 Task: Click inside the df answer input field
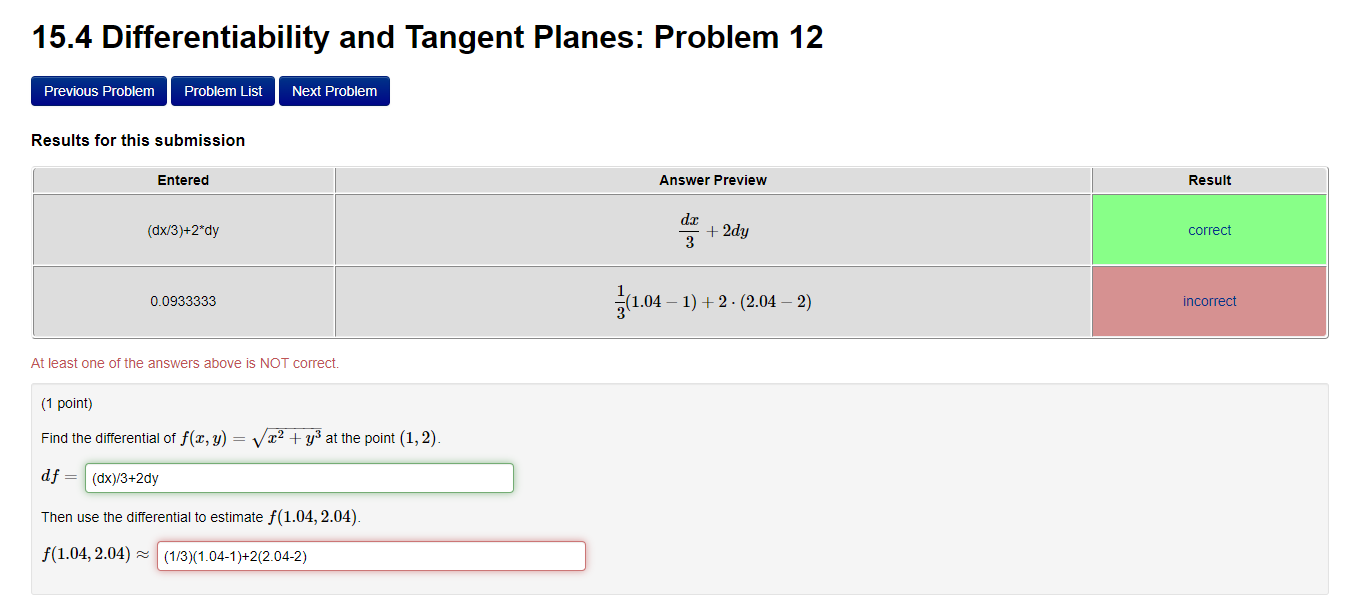(x=299, y=478)
